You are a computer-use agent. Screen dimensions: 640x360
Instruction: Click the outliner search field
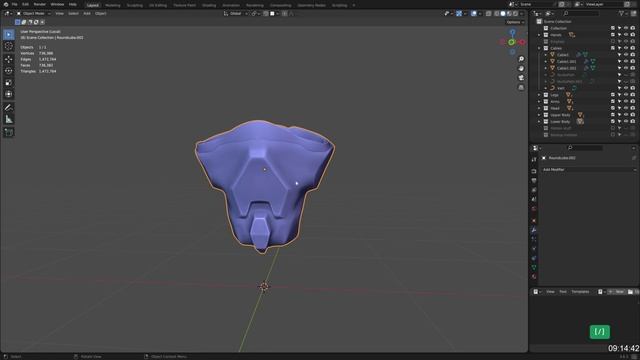[581, 13]
